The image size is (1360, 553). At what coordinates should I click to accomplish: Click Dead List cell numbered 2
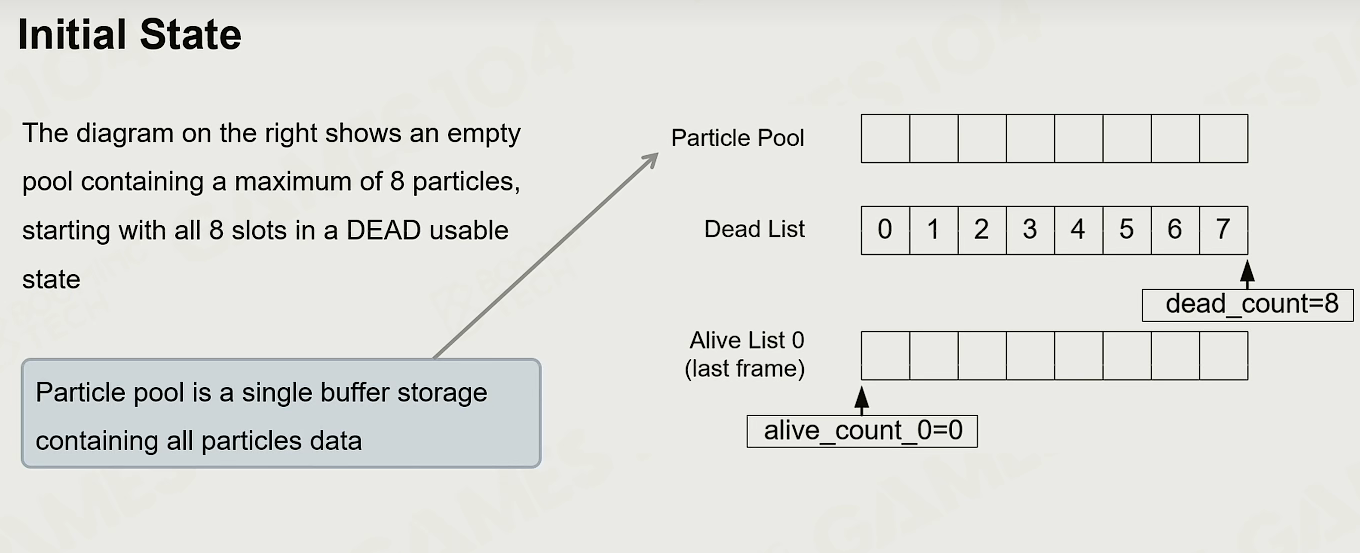(x=982, y=230)
